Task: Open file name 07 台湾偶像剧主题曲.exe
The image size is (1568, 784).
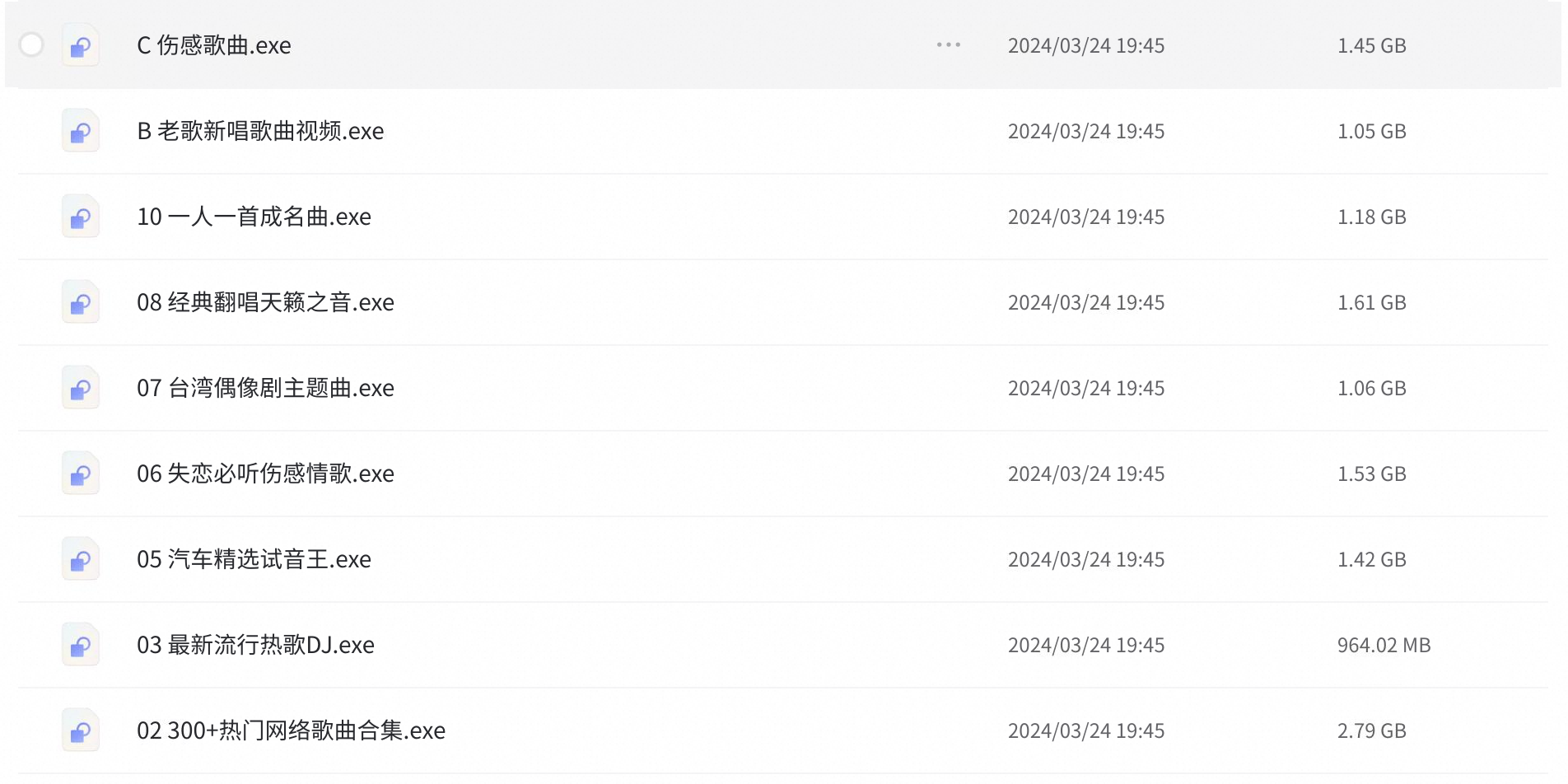Action: [x=265, y=388]
